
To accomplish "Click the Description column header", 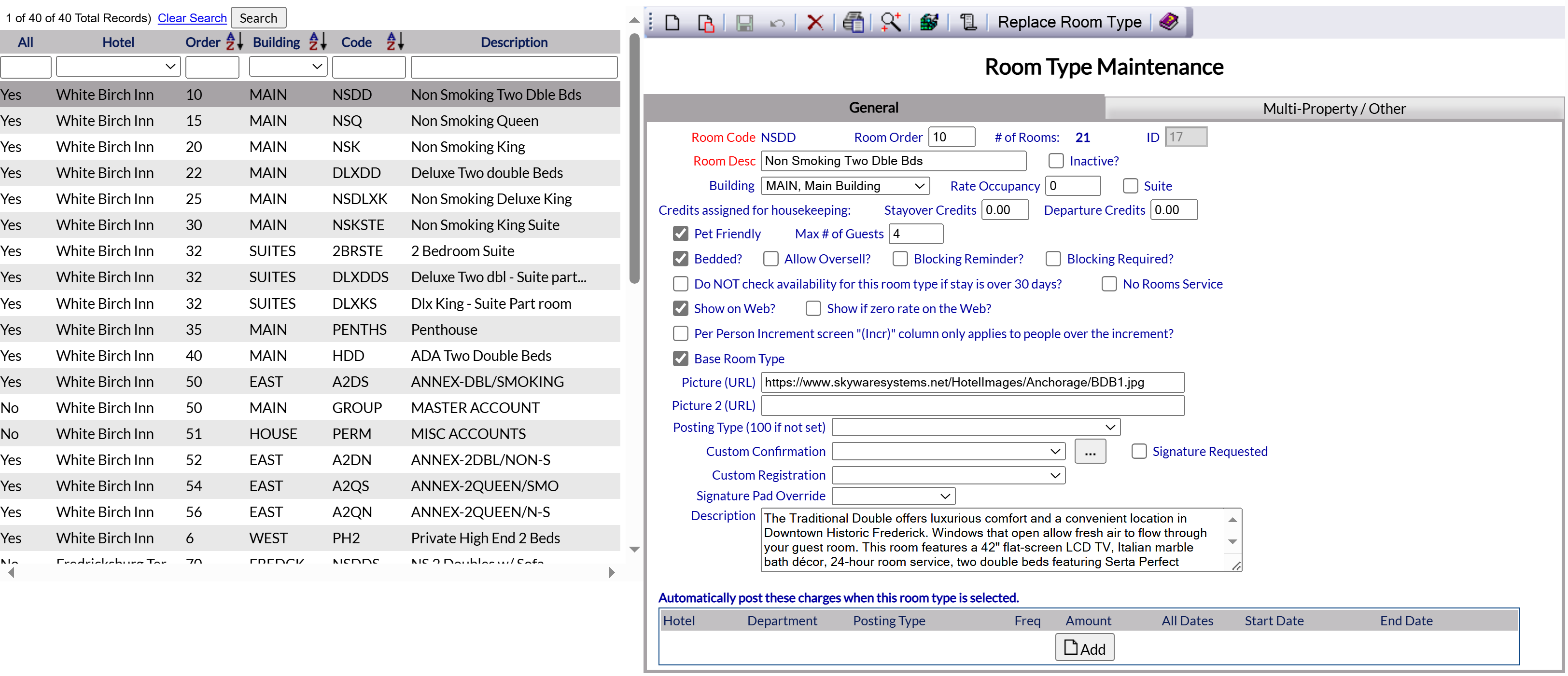I will pyautogui.click(x=514, y=42).
